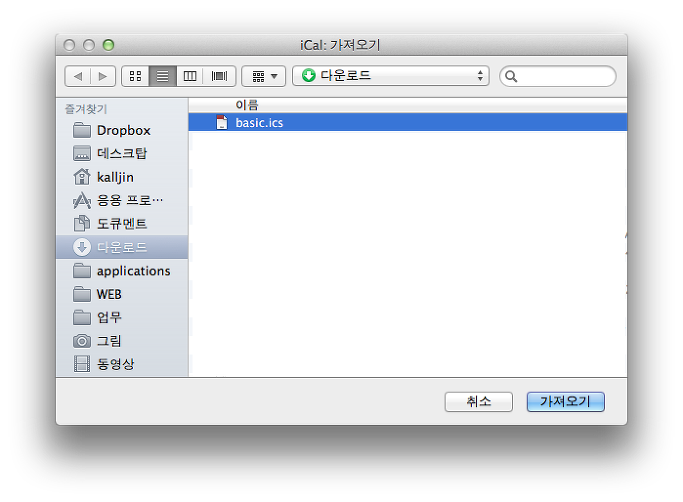
Task: Click the magnifier icon in search box
Action: click(511, 77)
